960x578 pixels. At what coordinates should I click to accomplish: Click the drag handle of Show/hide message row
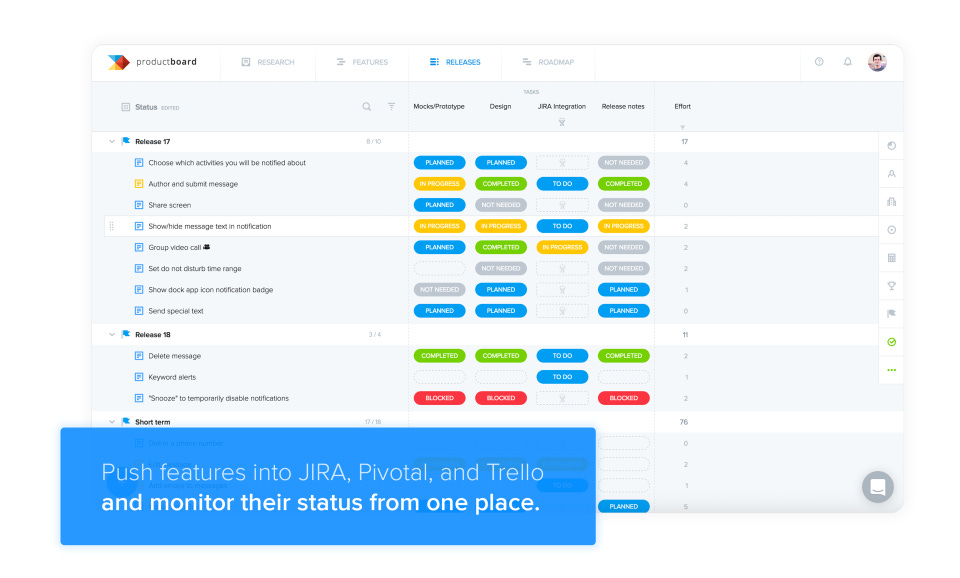click(x=111, y=227)
